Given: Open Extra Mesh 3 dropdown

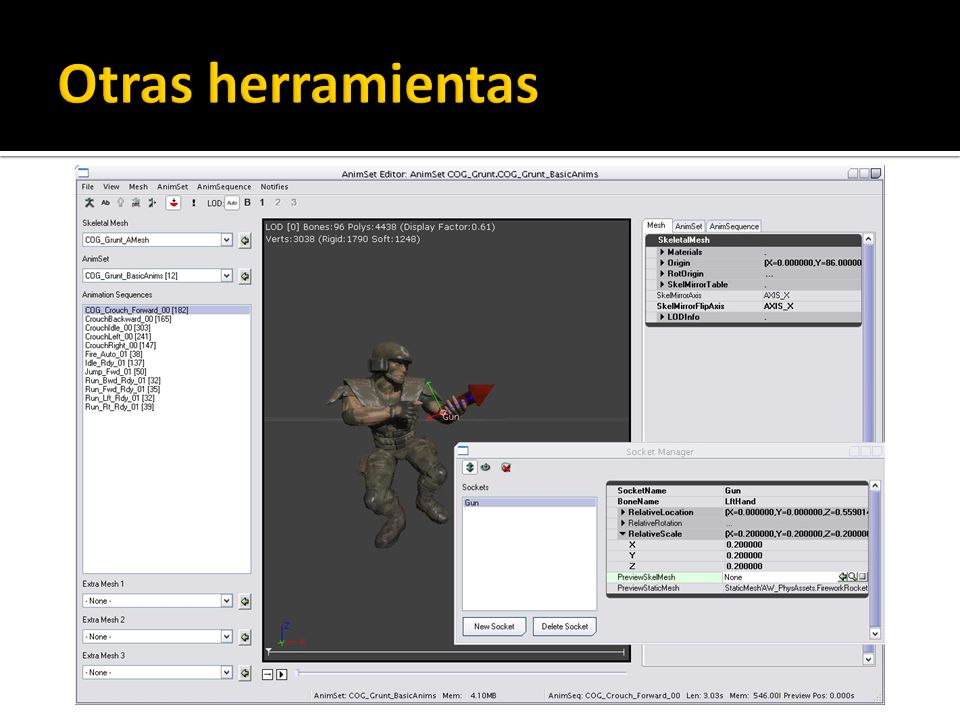Looking at the screenshot, I should 227,672.
